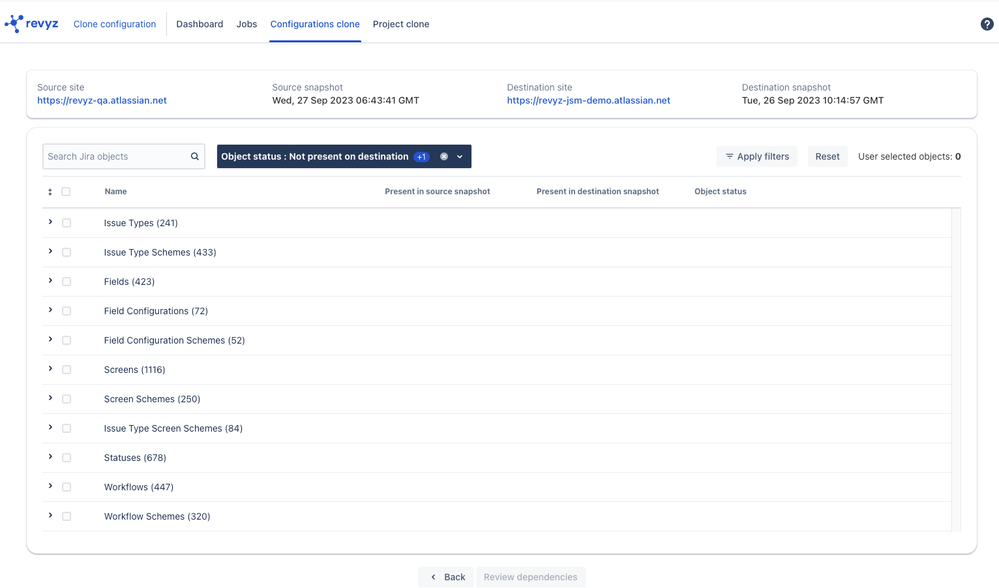Click the Clone configuration link

(x=115, y=24)
